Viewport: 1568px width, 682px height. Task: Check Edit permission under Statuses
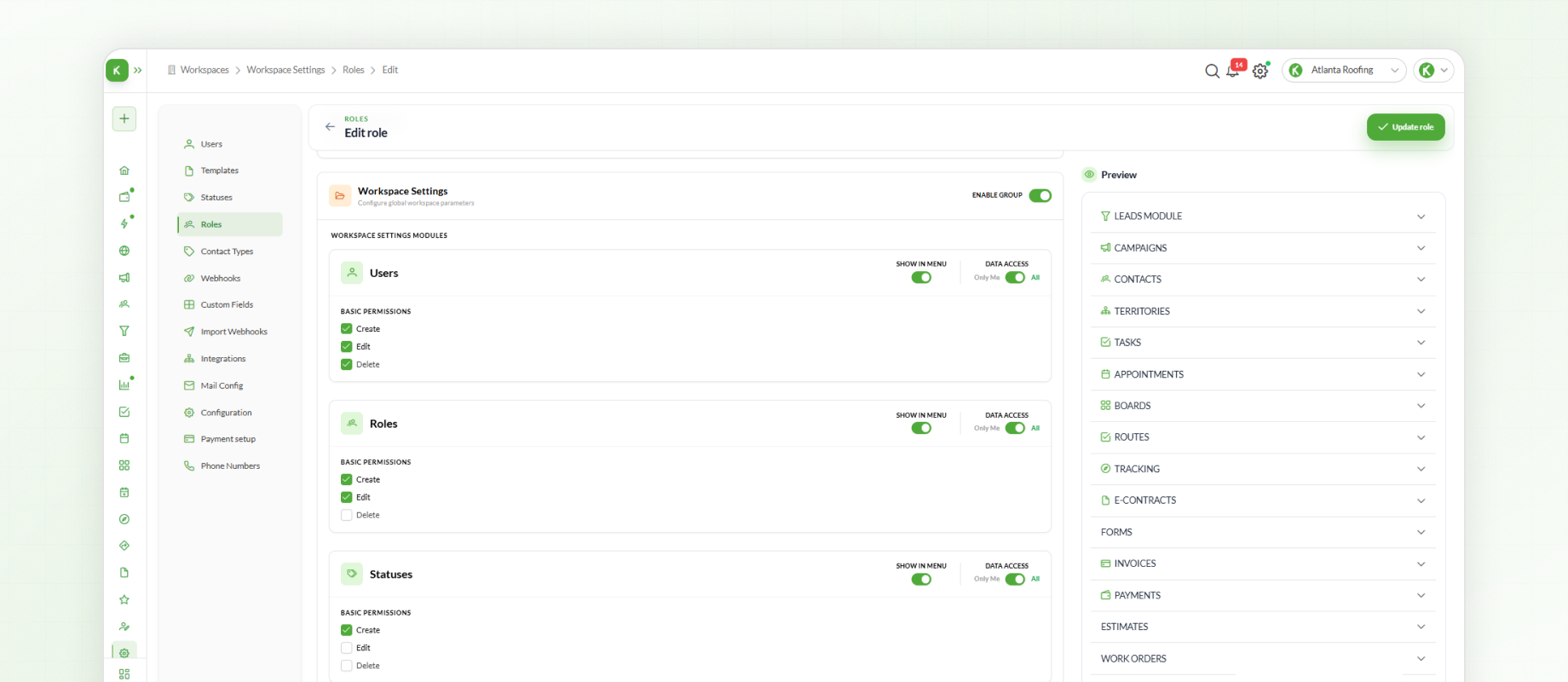coord(347,648)
